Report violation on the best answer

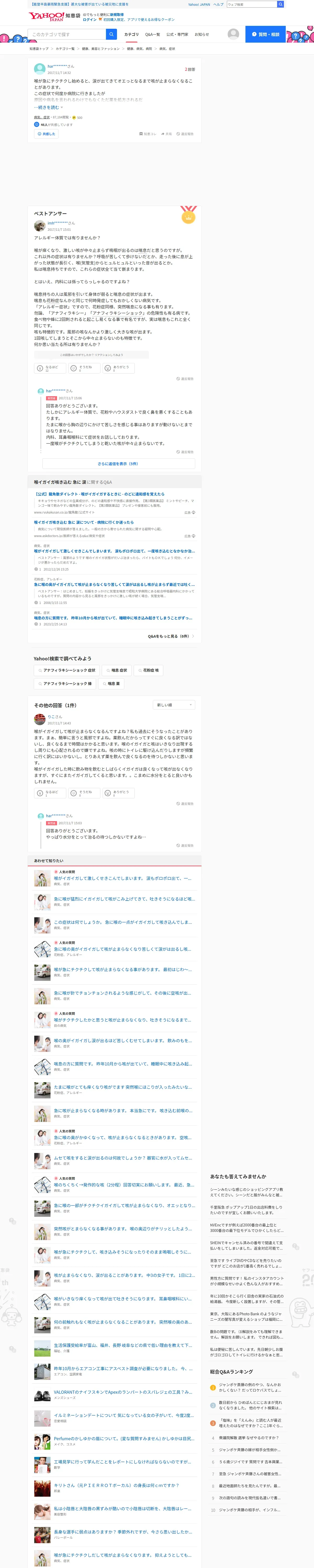[x=185, y=379]
